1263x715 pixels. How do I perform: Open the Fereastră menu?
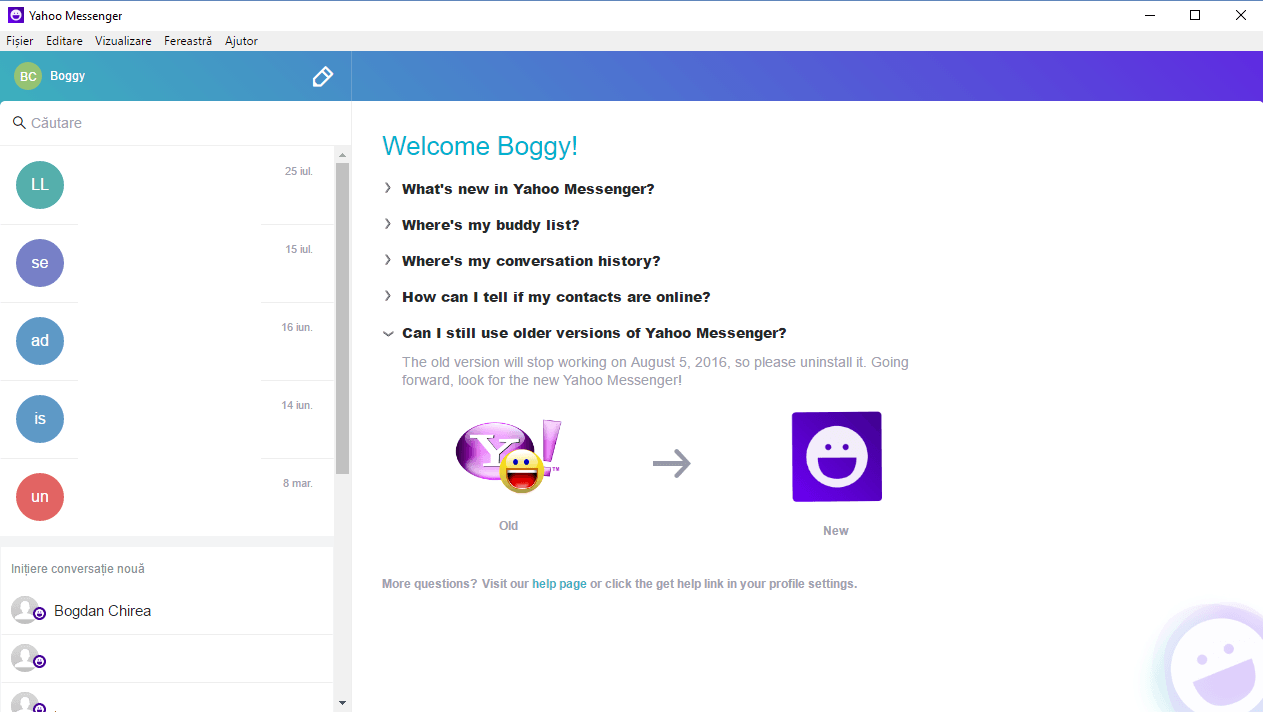click(x=188, y=41)
